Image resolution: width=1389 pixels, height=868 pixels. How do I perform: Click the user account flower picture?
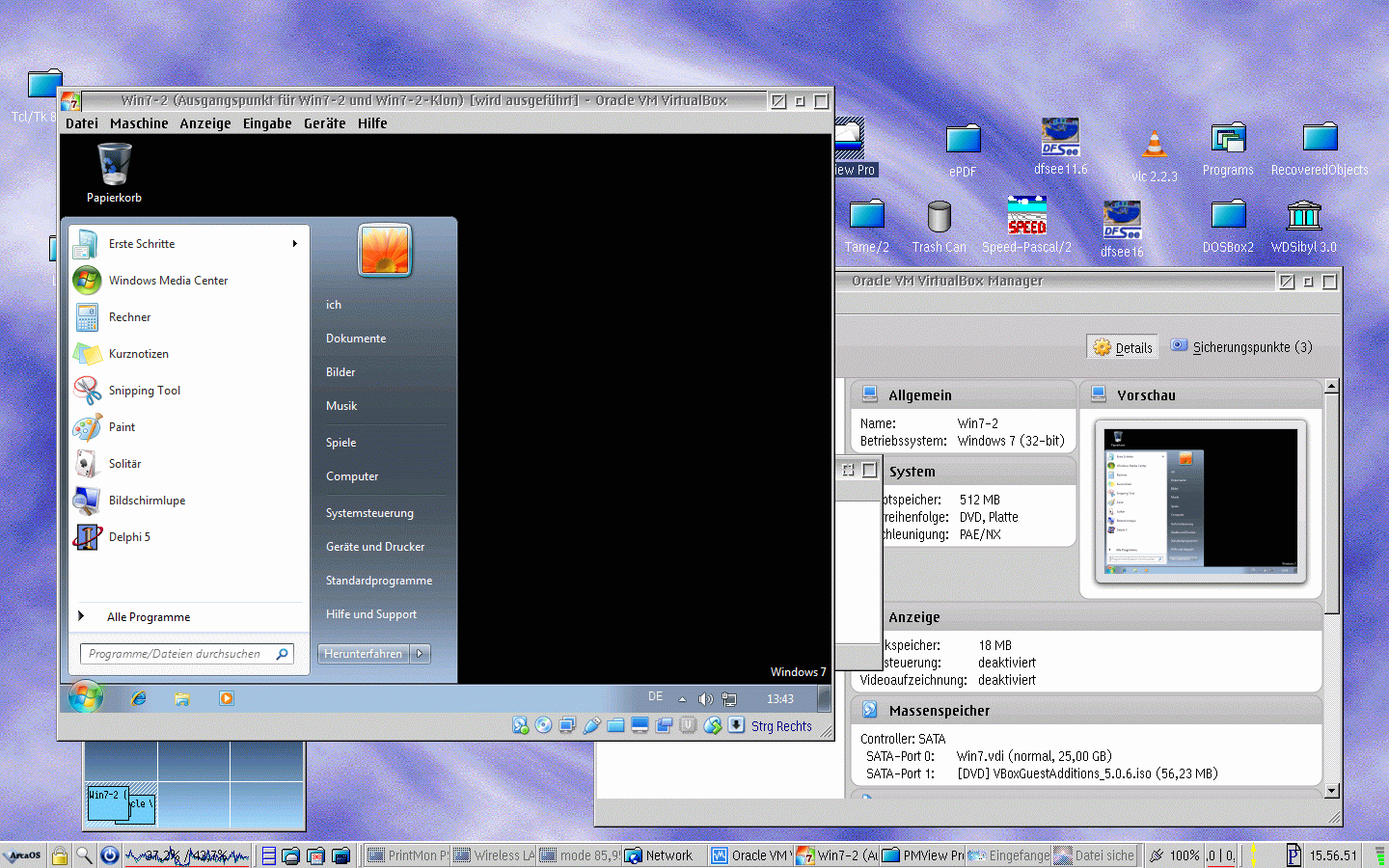(385, 250)
